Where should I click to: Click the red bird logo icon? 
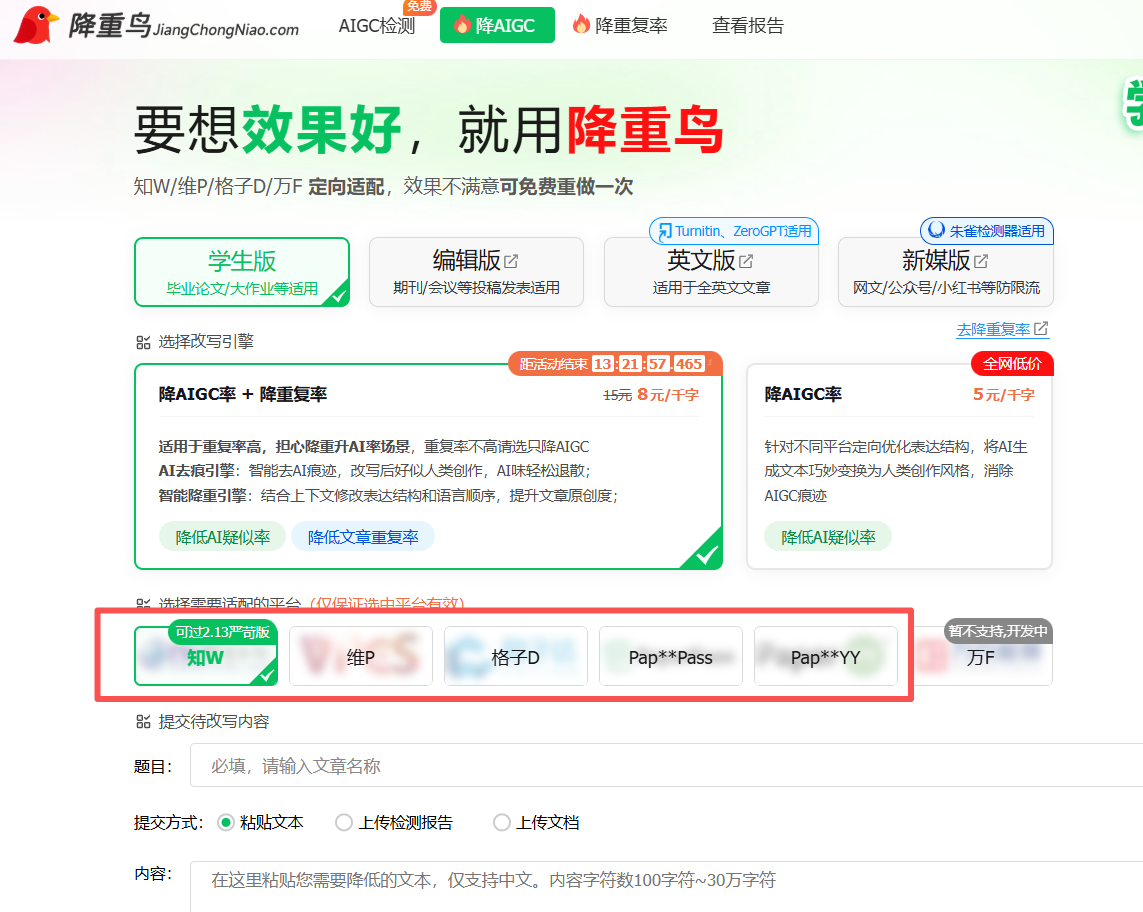[36, 26]
